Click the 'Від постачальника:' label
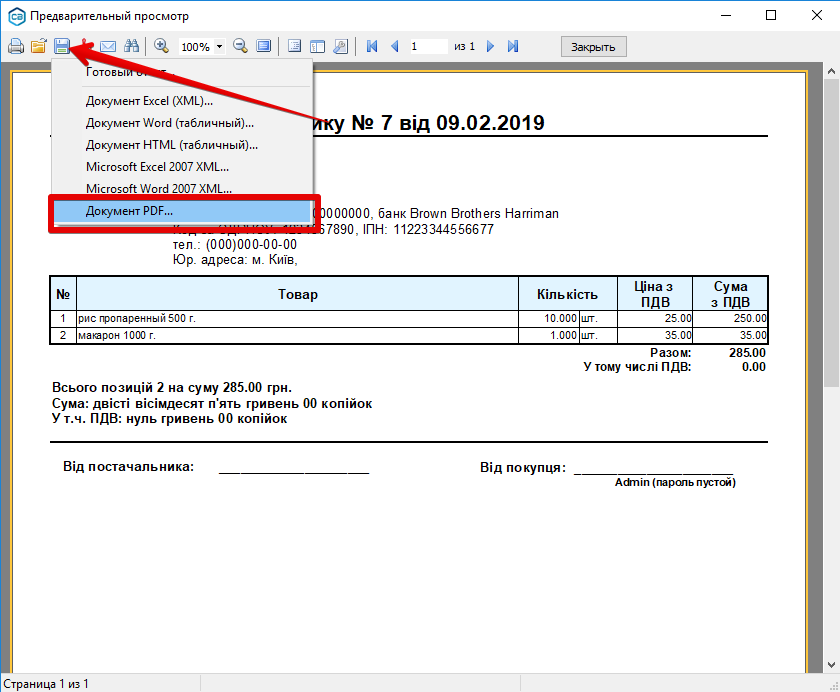The height and width of the screenshot is (692, 840). (x=129, y=467)
